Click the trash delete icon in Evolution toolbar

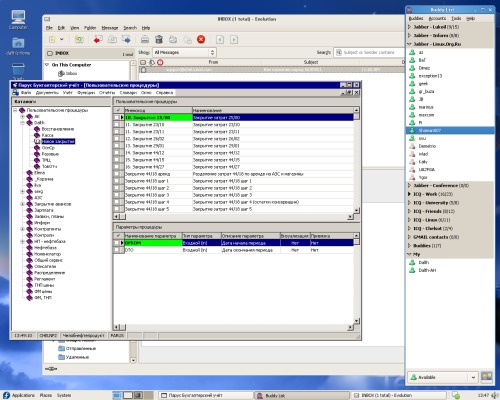click(159, 39)
